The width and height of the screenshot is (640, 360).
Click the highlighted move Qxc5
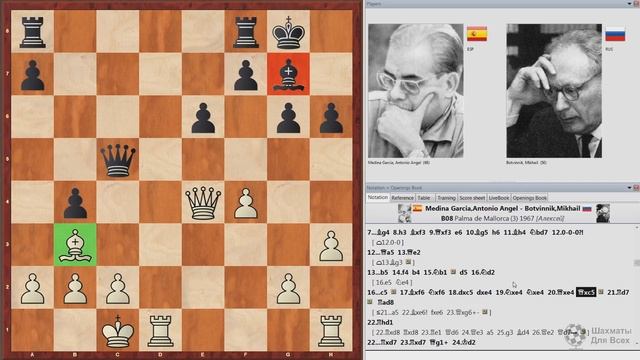click(x=586, y=292)
